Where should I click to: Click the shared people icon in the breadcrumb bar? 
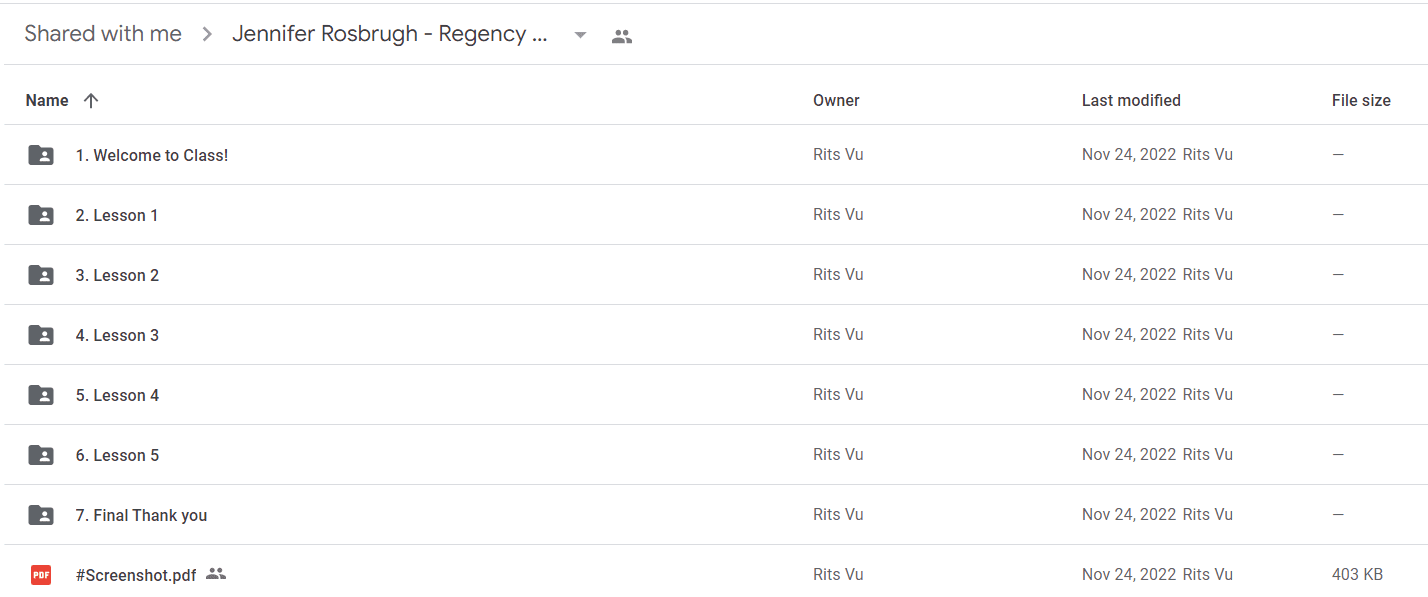click(622, 37)
